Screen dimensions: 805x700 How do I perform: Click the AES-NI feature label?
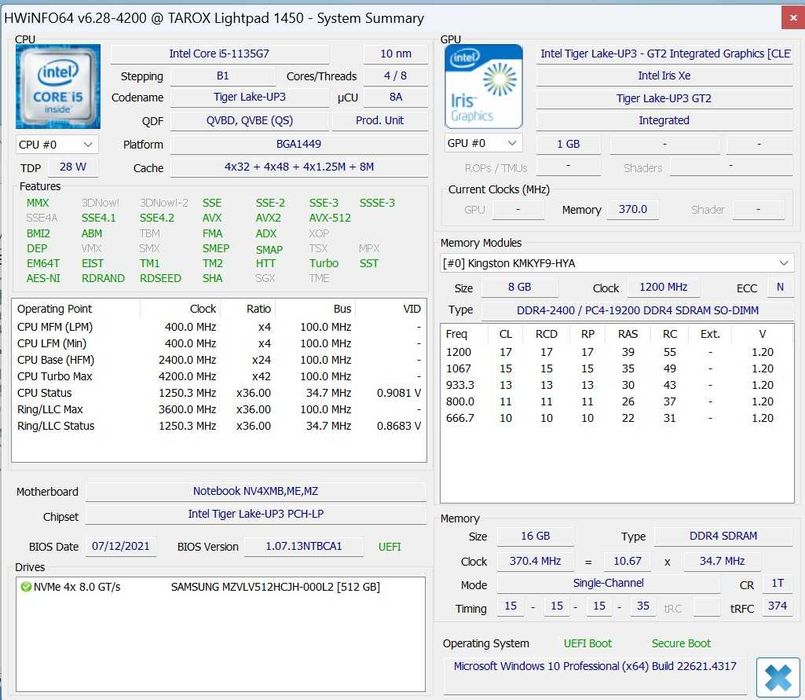(43, 278)
